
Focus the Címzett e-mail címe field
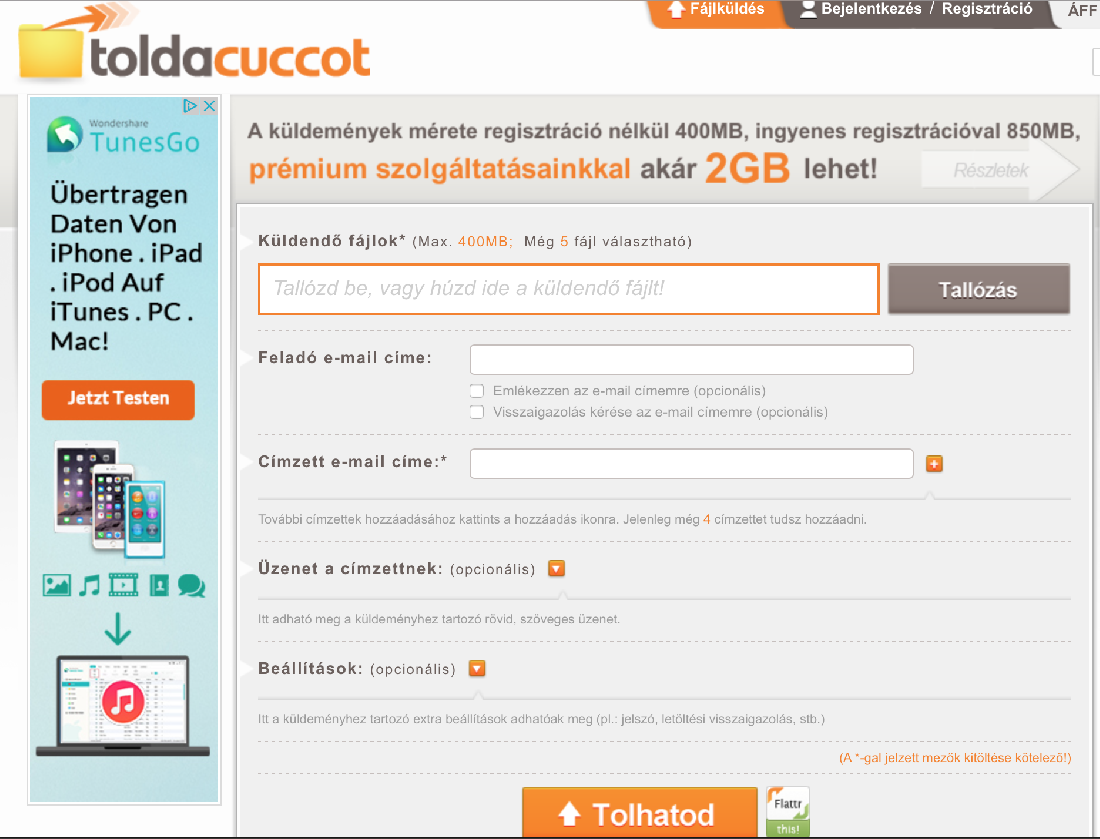click(x=692, y=464)
